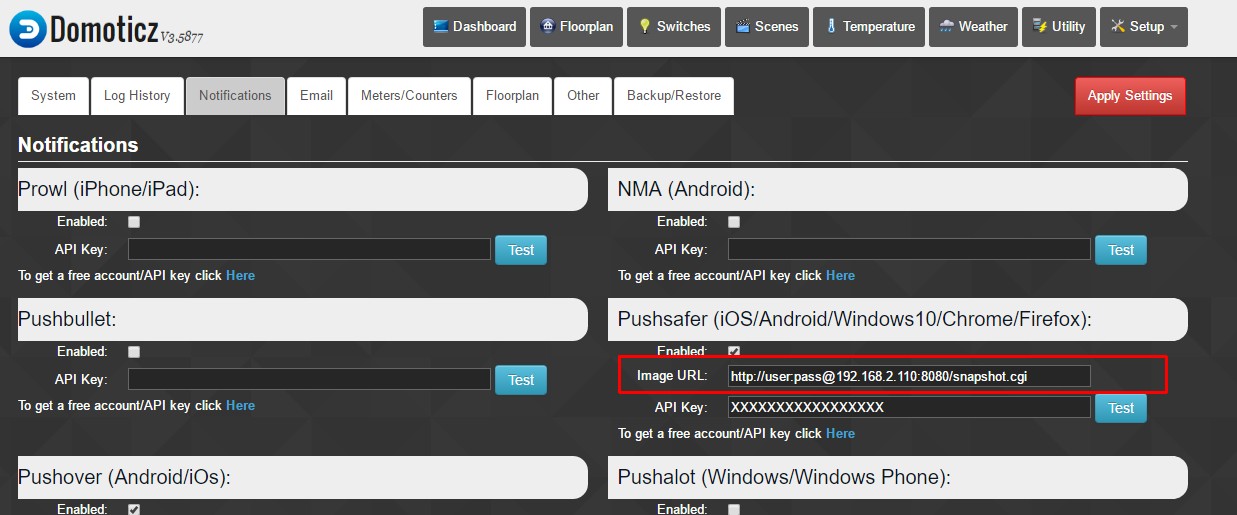Focus the Prowl API Key field

coord(309,249)
